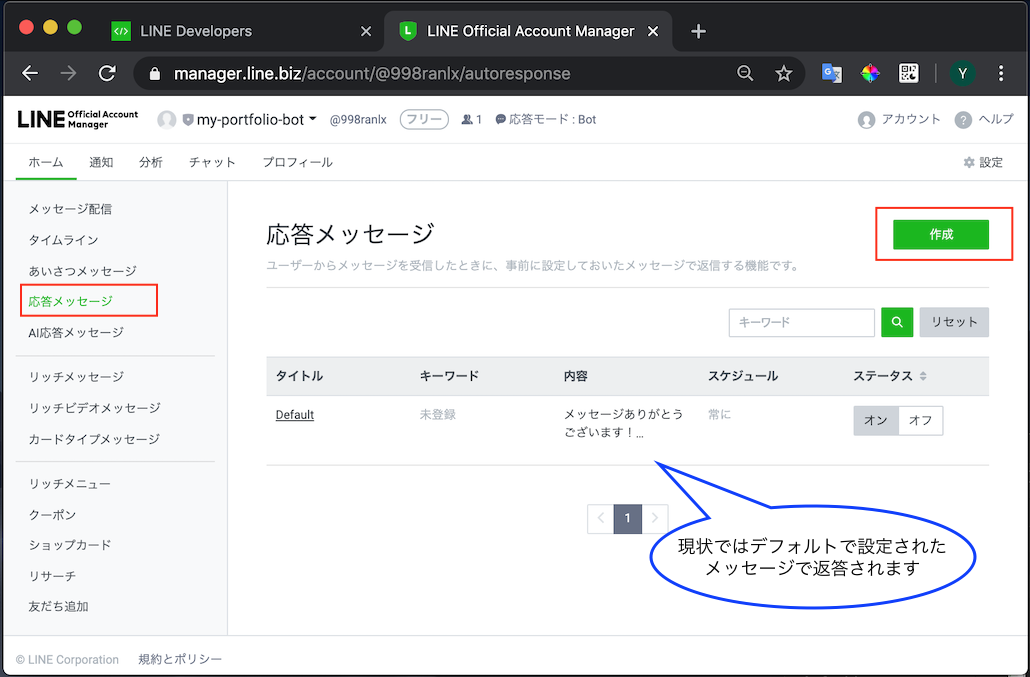The image size is (1030, 677).
Task: Open 応答メッセージ in the sidebar
Action: pos(71,301)
